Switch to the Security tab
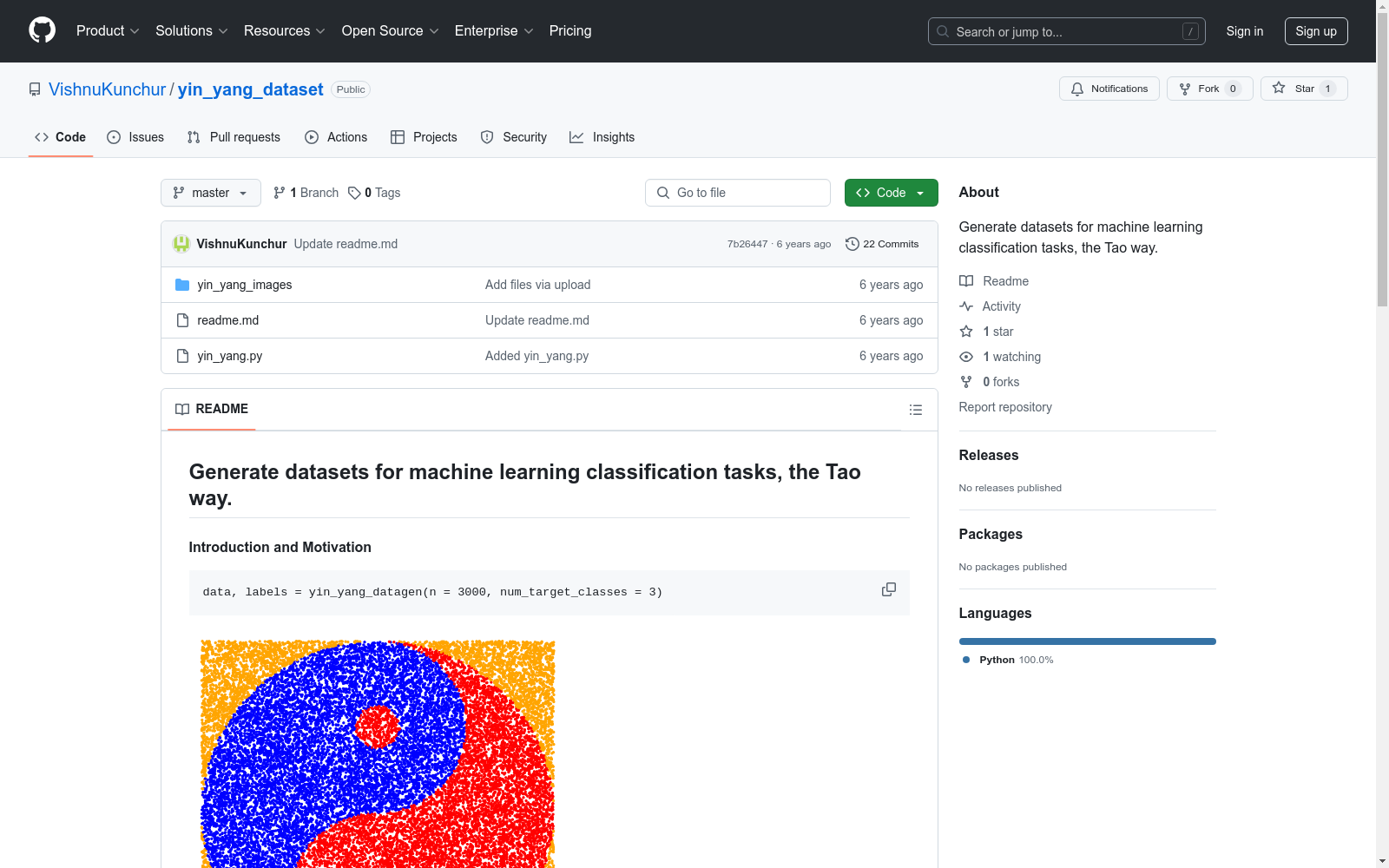This screenshot has height=868, width=1389. click(513, 137)
